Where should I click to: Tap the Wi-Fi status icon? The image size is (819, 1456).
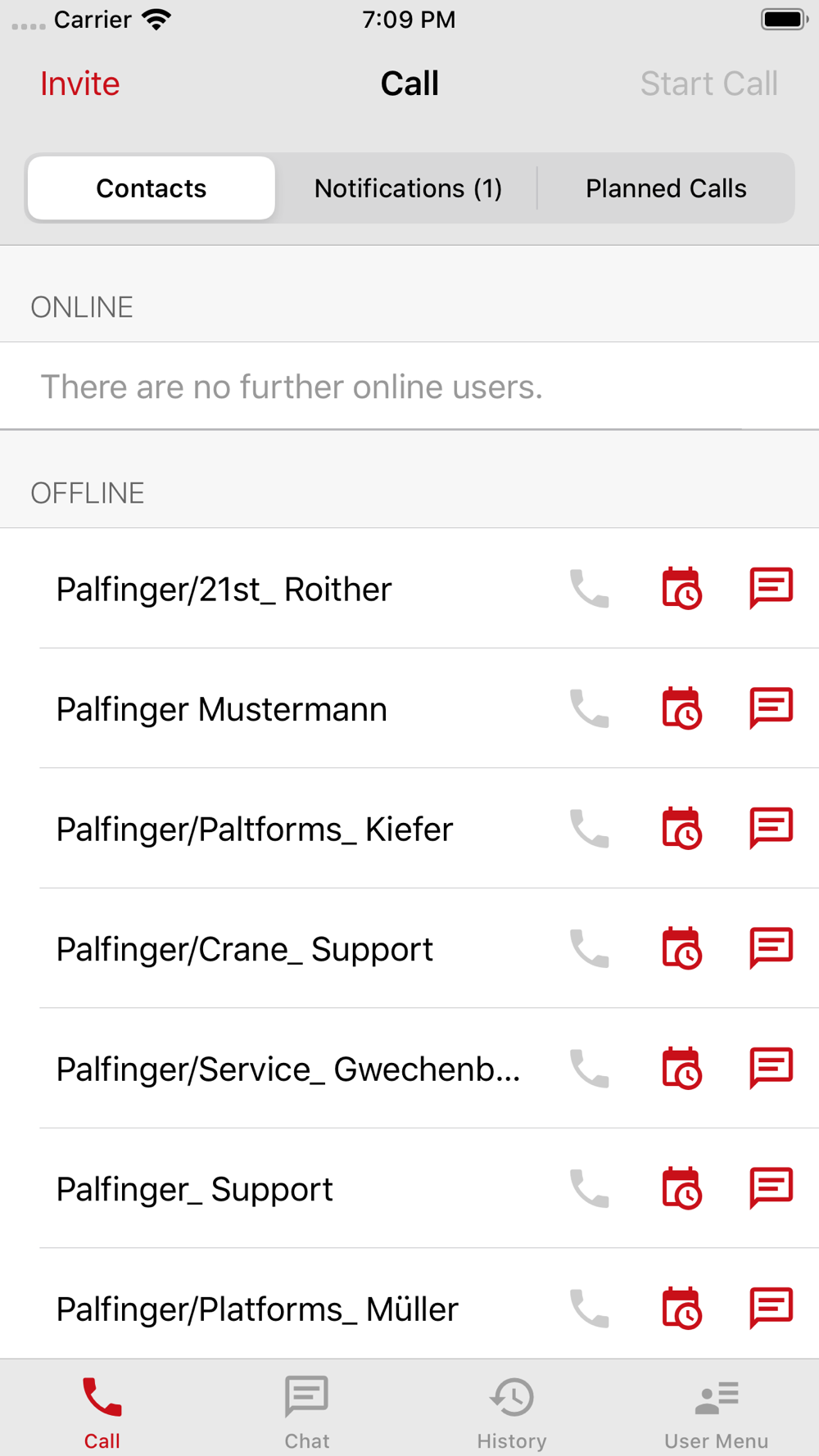156,19
